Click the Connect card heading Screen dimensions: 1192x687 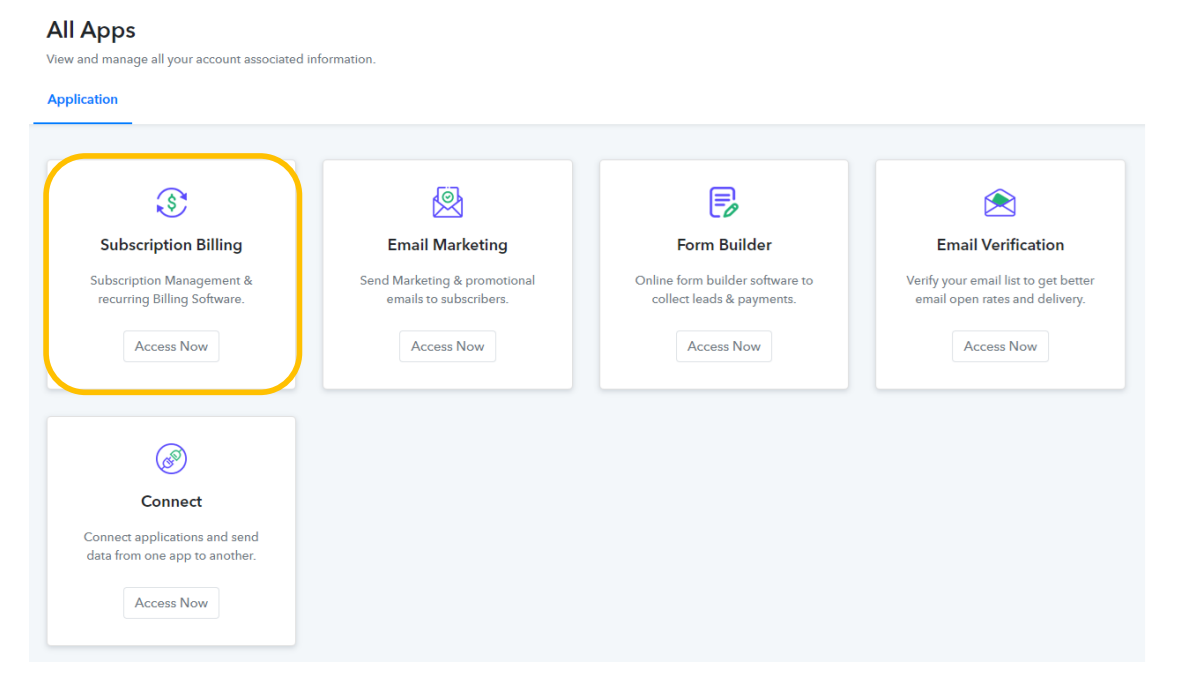click(x=171, y=502)
